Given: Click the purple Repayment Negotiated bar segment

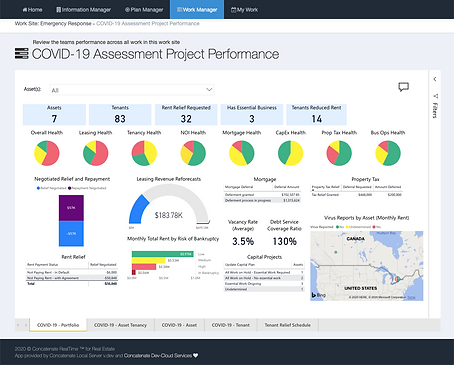Looking at the screenshot, I should pos(71,208).
